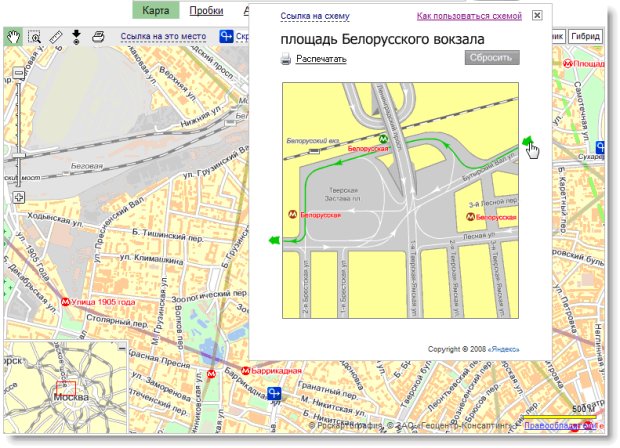
Task: Click the printer icon in popup
Action: pyautogui.click(x=285, y=59)
